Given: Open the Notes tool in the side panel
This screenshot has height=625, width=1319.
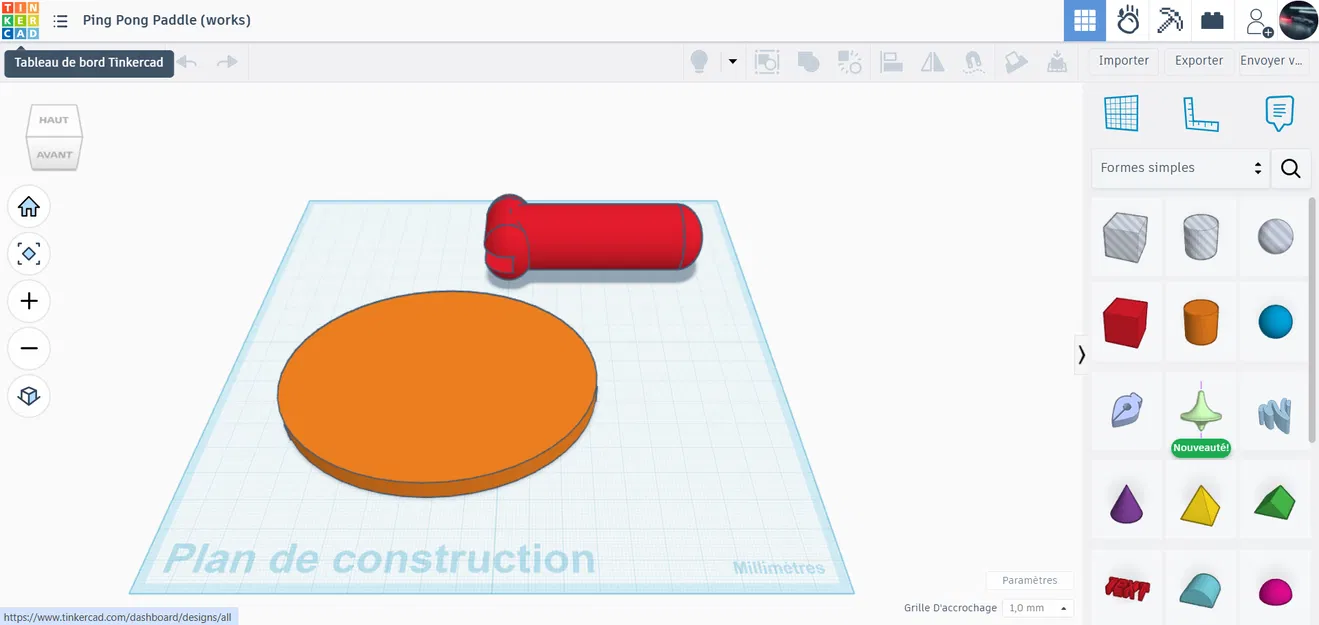Looking at the screenshot, I should pos(1279,113).
